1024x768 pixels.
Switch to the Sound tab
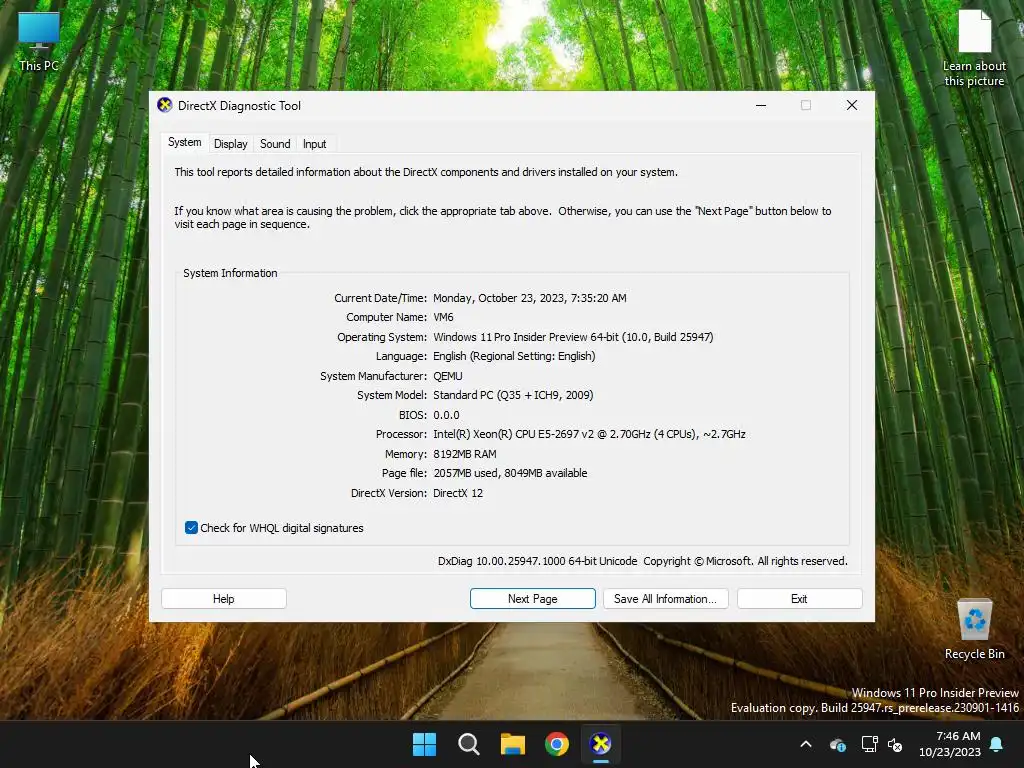(x=275, y=144)
